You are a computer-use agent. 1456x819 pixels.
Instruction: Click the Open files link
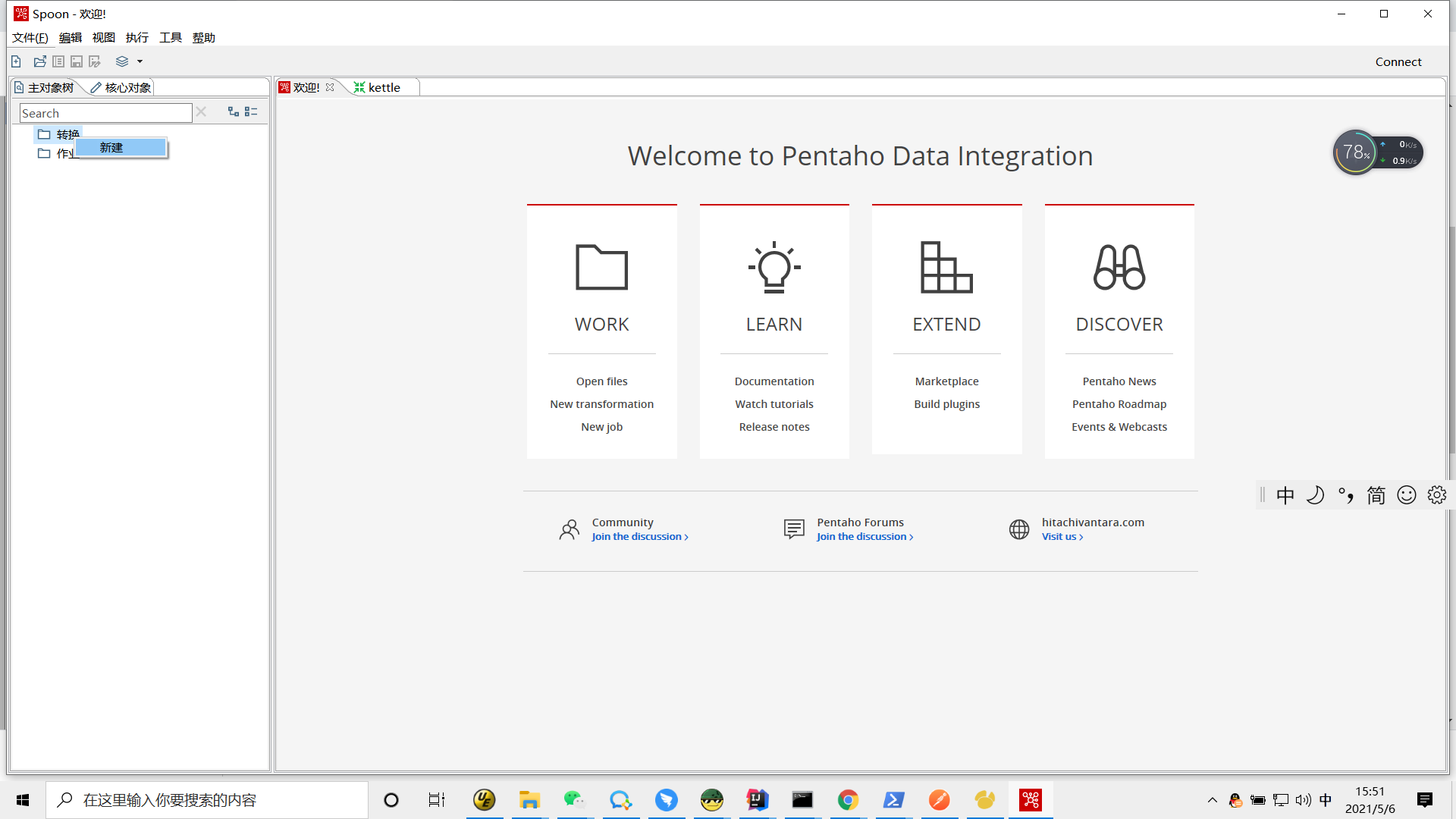(602, 381)
